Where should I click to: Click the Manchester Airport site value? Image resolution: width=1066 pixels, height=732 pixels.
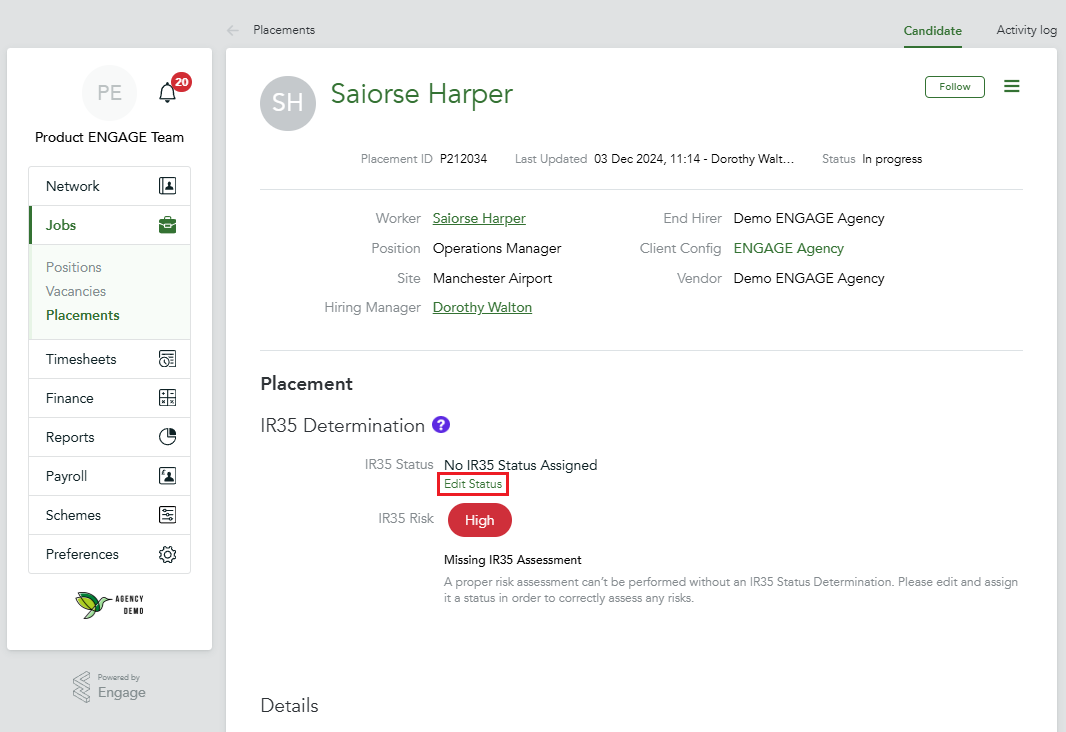(492, 278)
